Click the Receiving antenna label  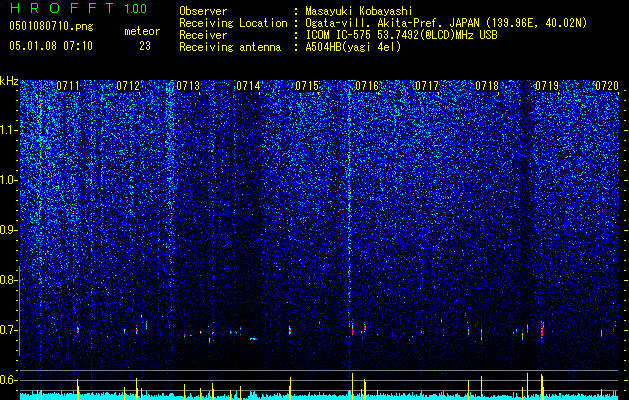click(230, 47)
